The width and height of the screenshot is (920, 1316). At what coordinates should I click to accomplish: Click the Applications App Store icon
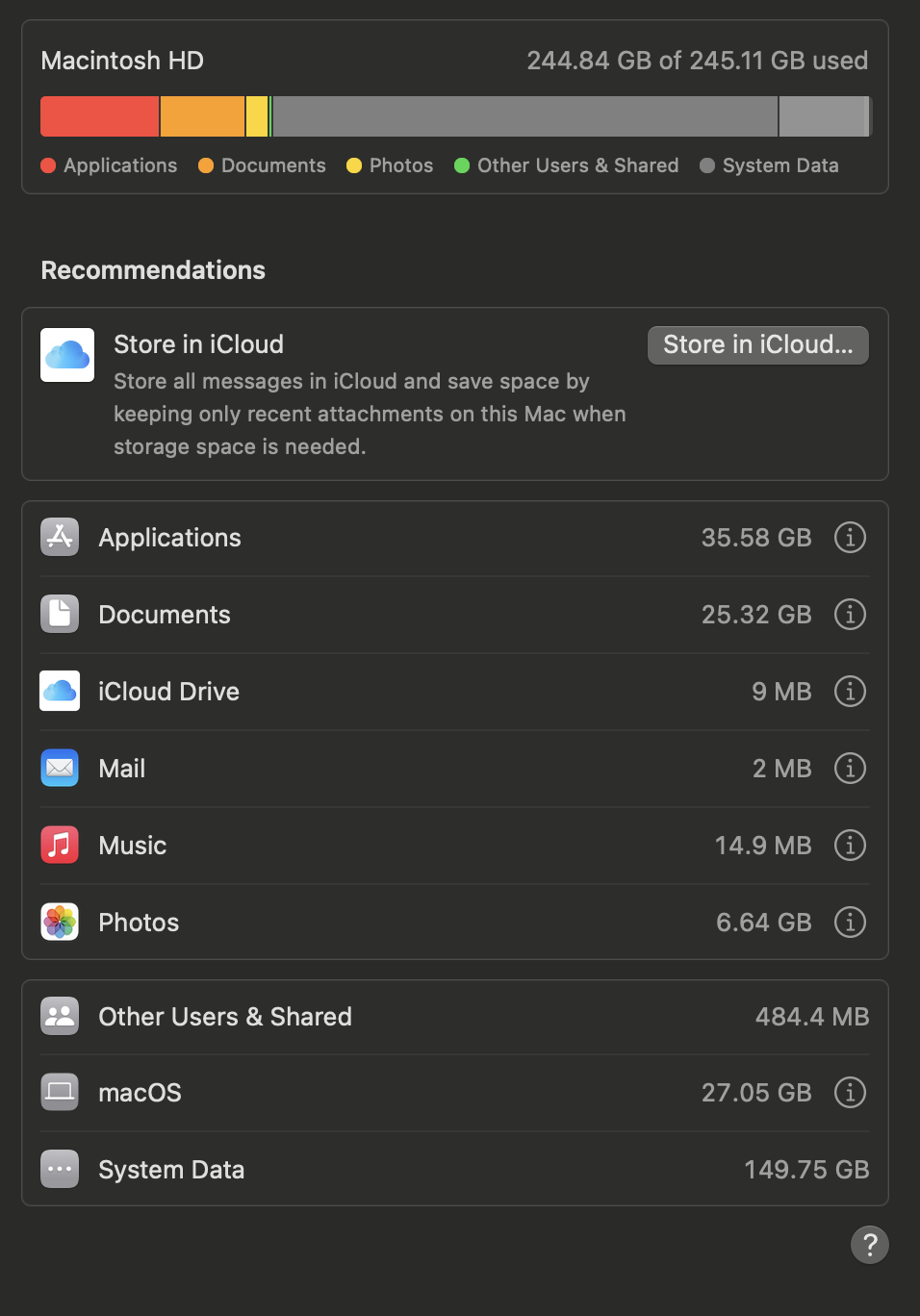[59, 537]
